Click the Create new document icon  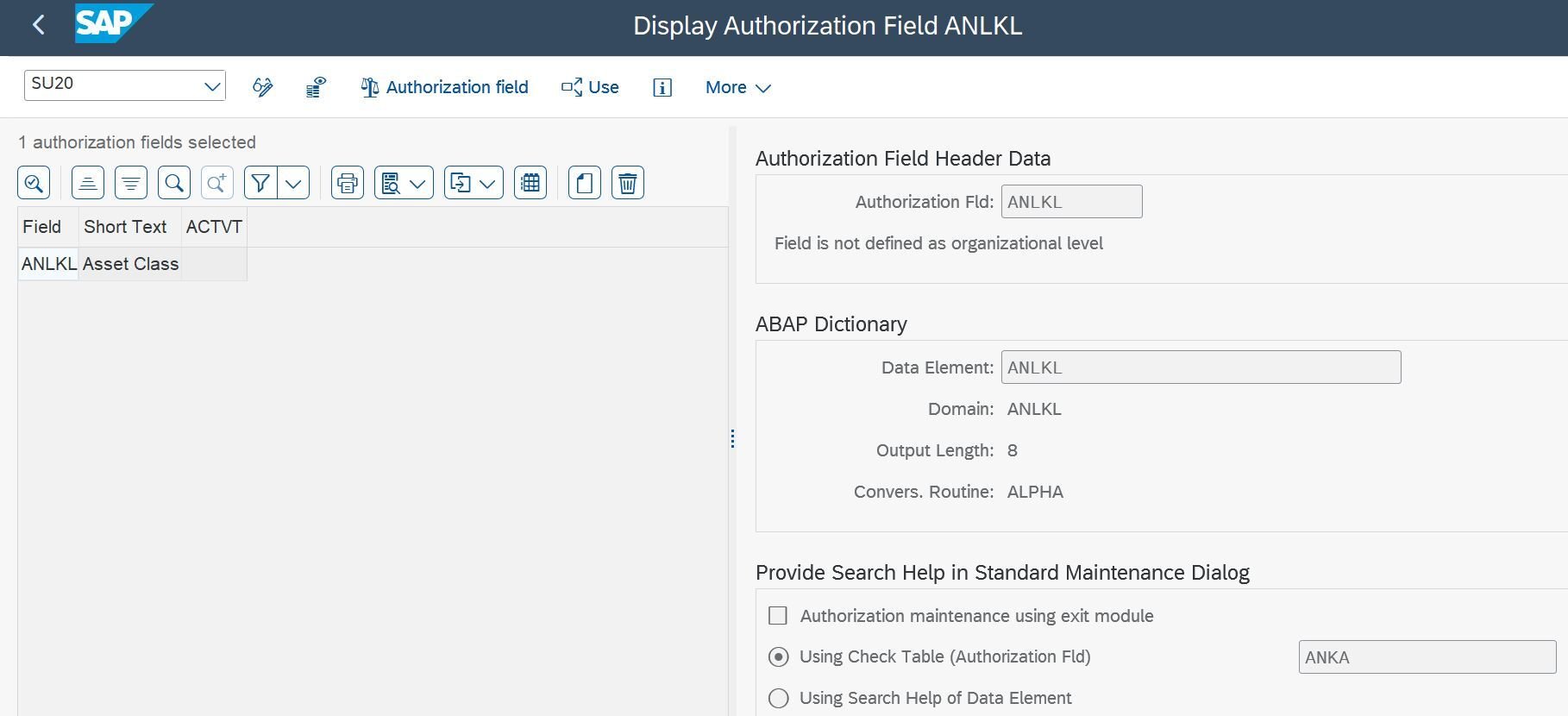(x=584, y=183)
